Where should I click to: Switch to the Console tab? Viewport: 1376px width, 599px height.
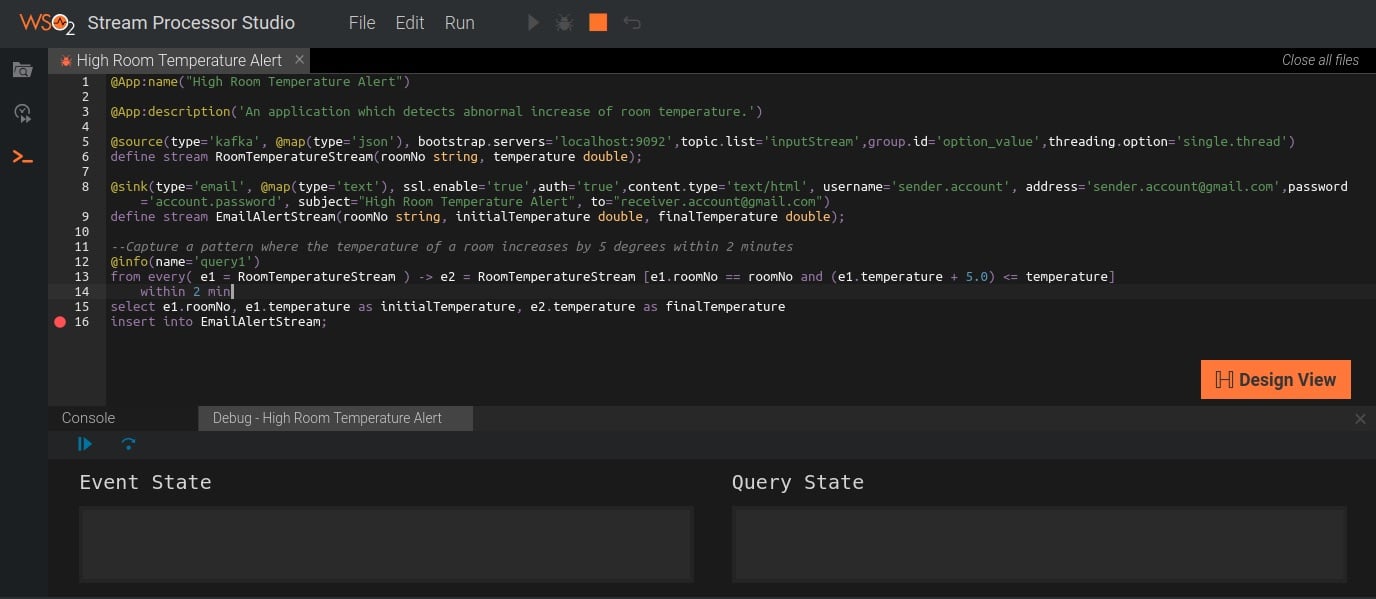(89, 418)
